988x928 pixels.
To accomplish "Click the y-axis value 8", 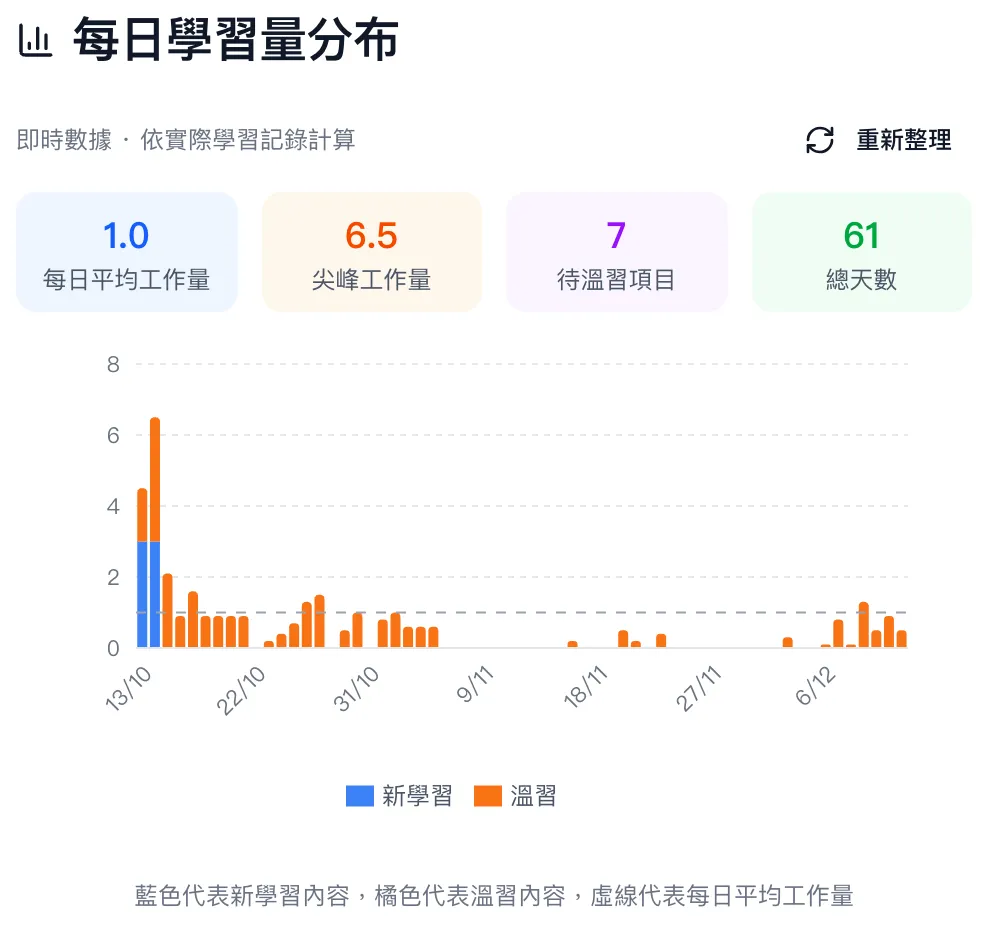I will click(113, 364).
